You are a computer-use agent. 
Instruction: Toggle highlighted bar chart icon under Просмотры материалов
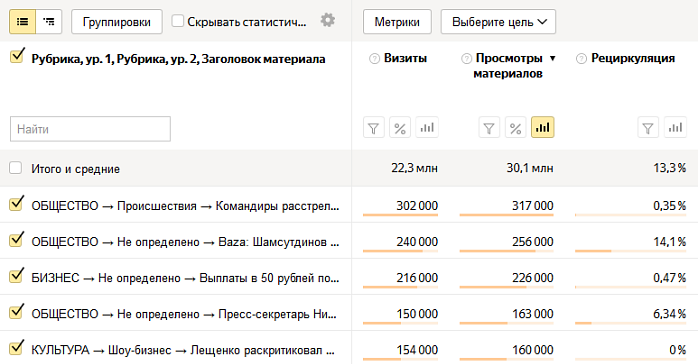pos(543,128)
